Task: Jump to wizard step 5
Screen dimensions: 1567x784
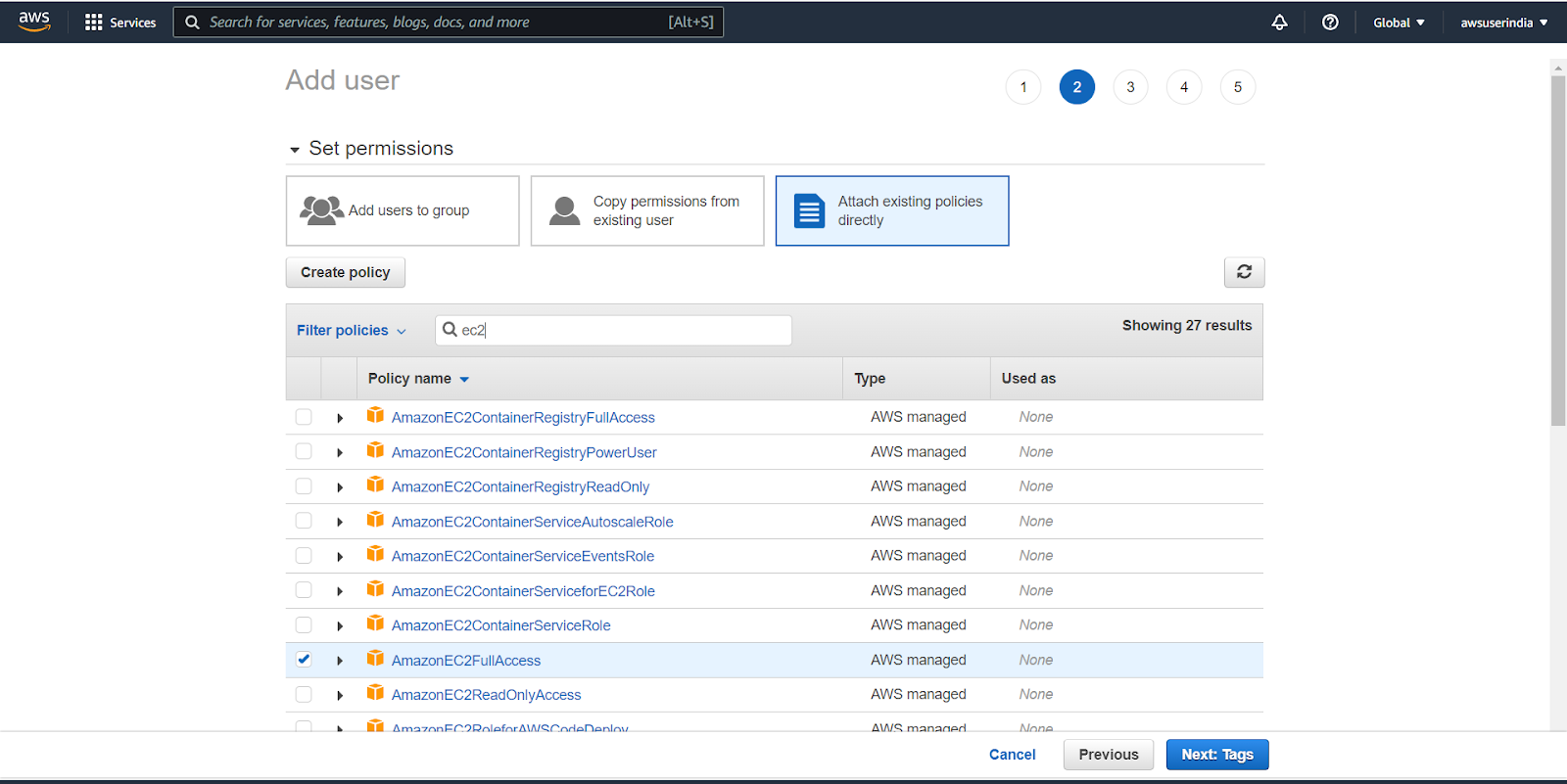Action: [x=1238, y=87]
